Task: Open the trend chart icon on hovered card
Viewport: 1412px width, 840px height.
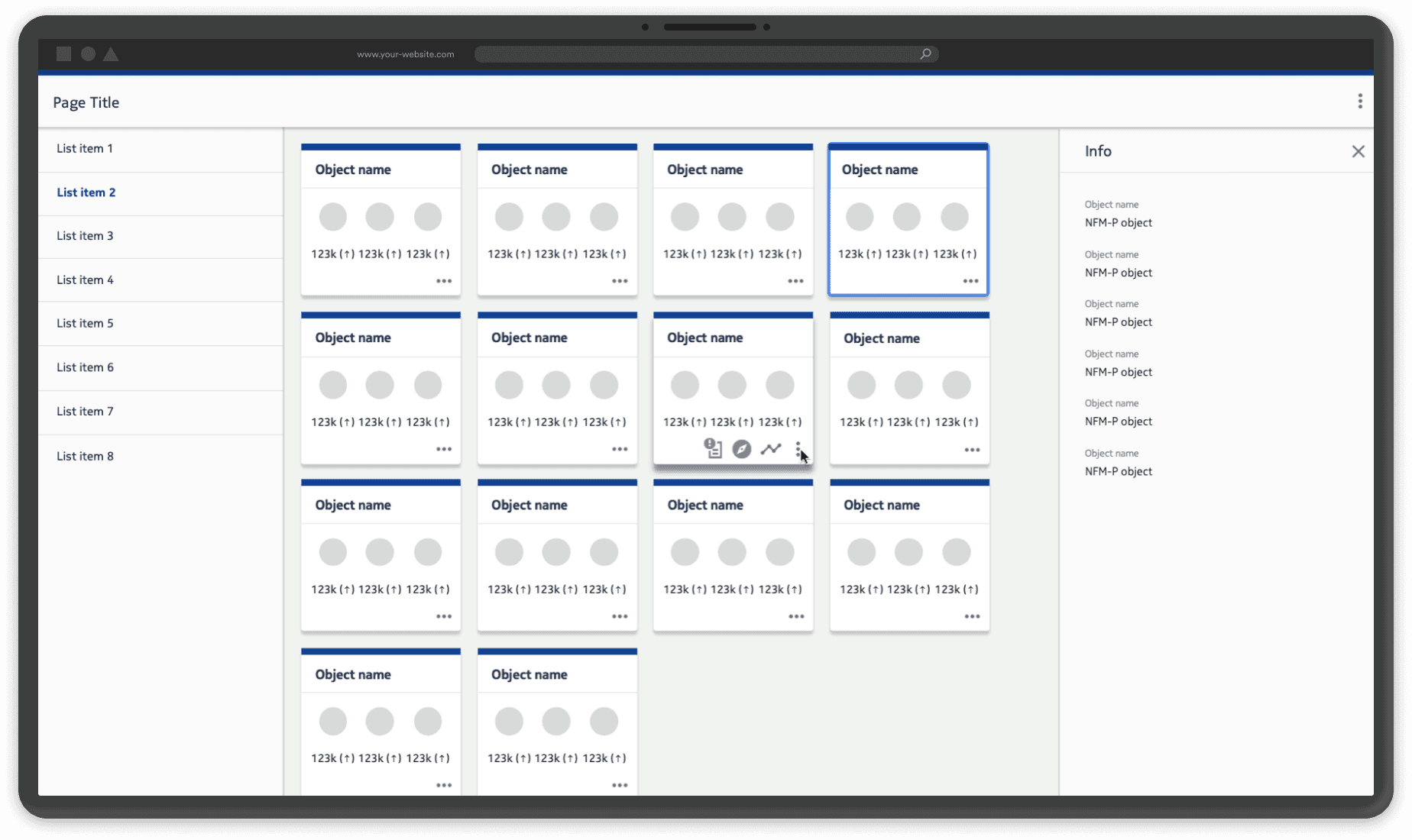Action: 771,449
